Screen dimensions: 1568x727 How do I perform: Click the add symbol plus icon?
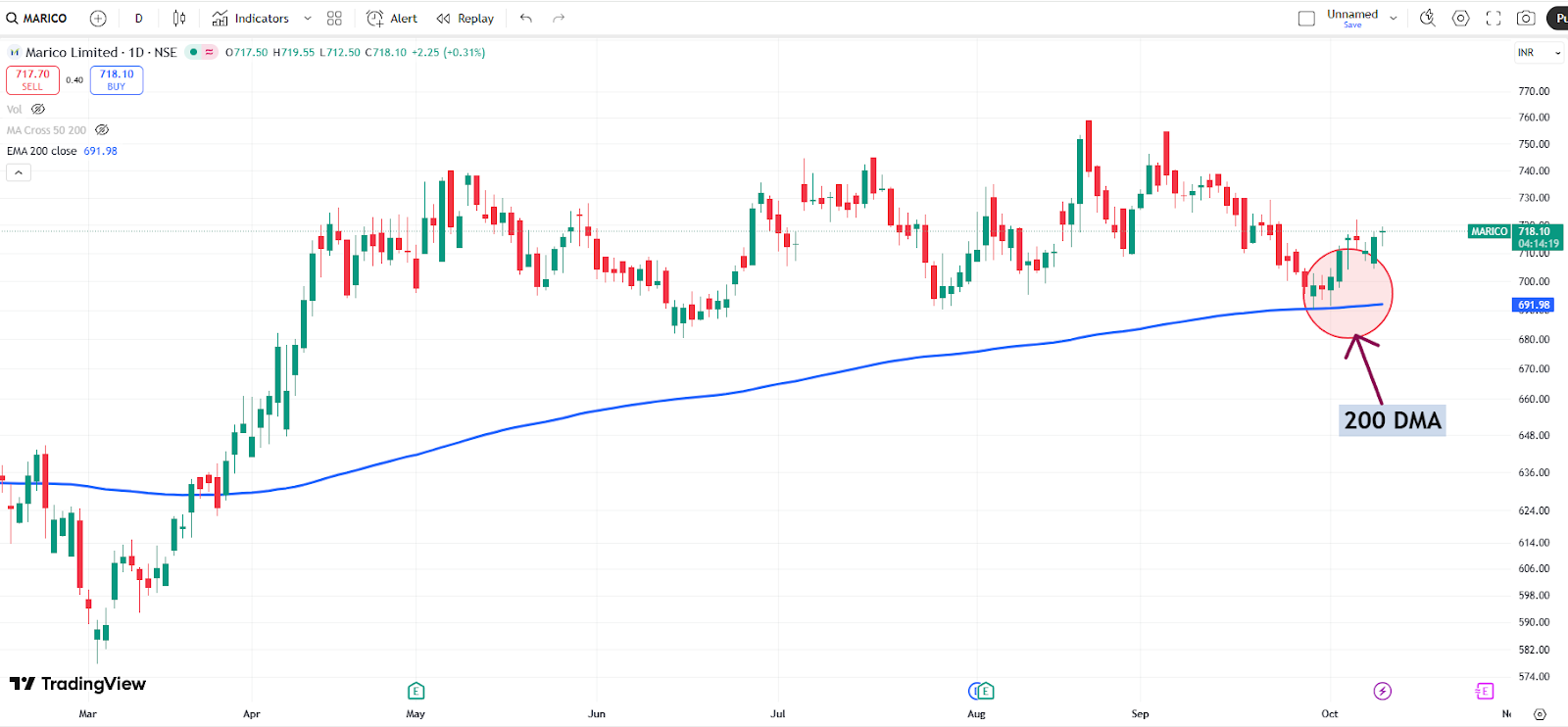click(98, 19)
